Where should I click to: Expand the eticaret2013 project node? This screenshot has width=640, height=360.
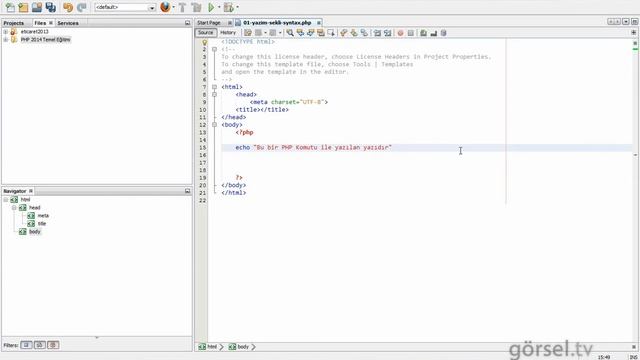tap(6, 31)
